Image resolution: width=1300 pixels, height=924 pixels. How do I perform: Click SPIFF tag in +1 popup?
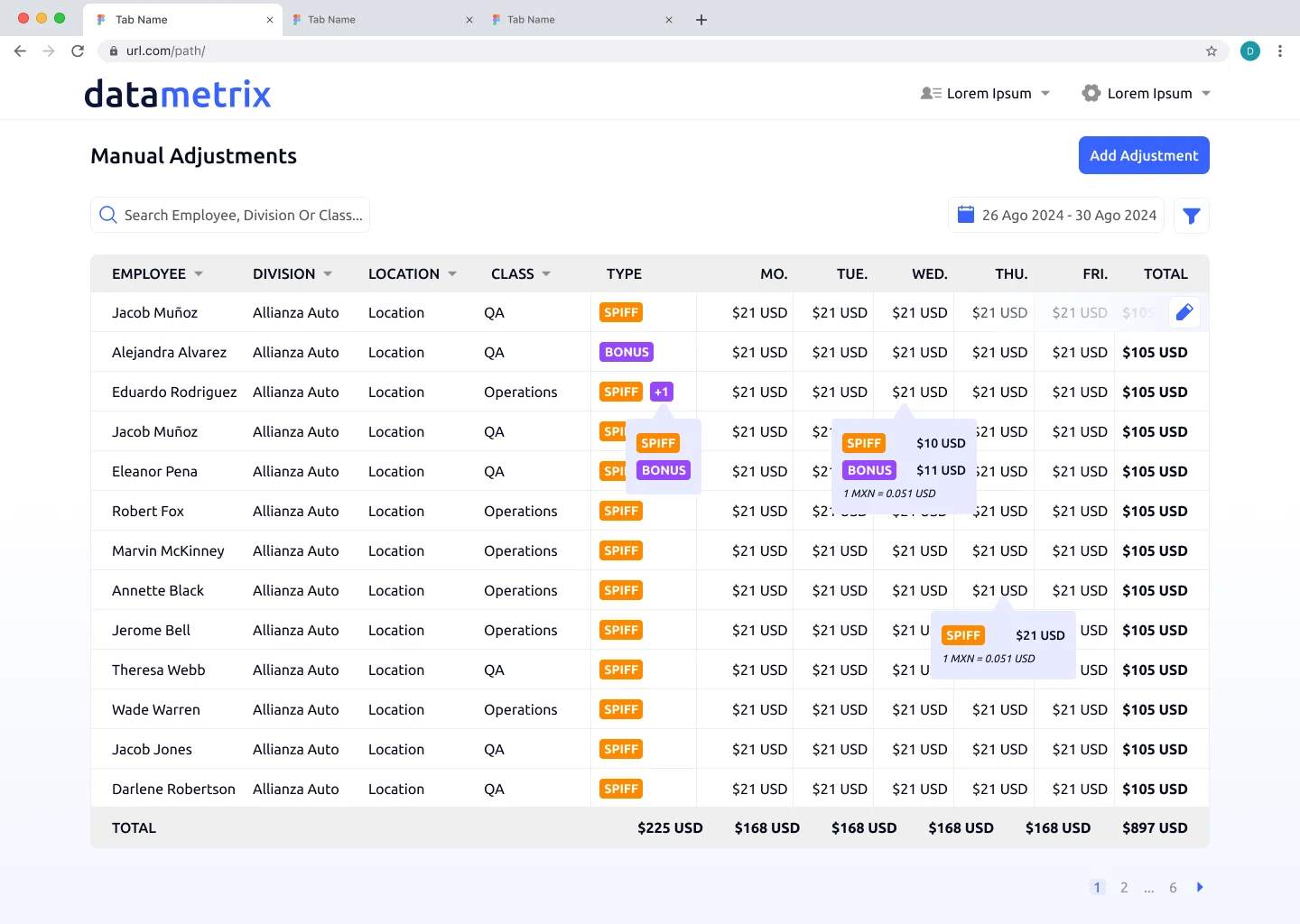[658, 443]
